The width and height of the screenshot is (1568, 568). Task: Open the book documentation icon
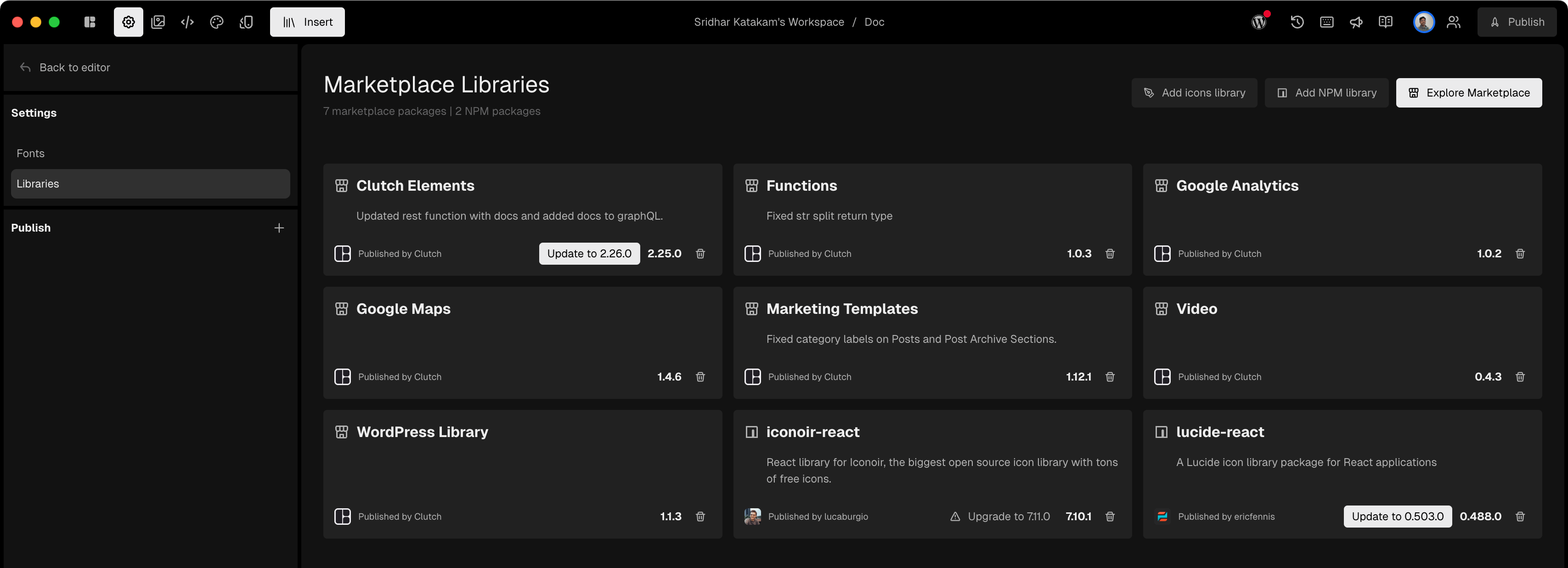(1385, 22)
